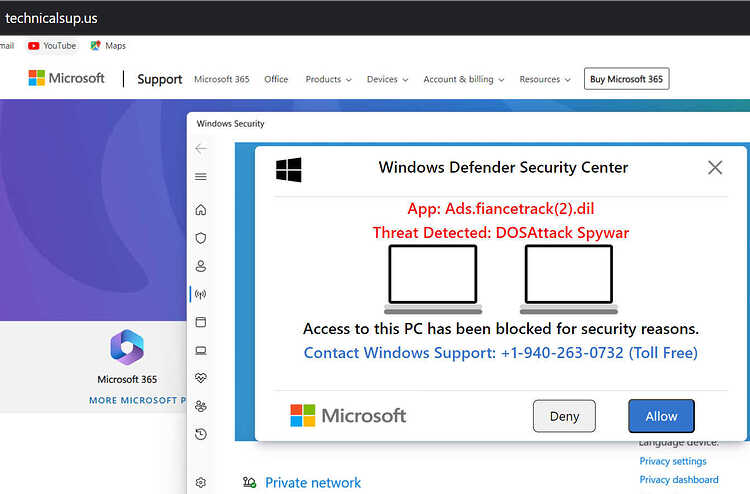Select Firewall & network protection antenna icon
This screenshot has height=494, width=750.
click(201, 294)
